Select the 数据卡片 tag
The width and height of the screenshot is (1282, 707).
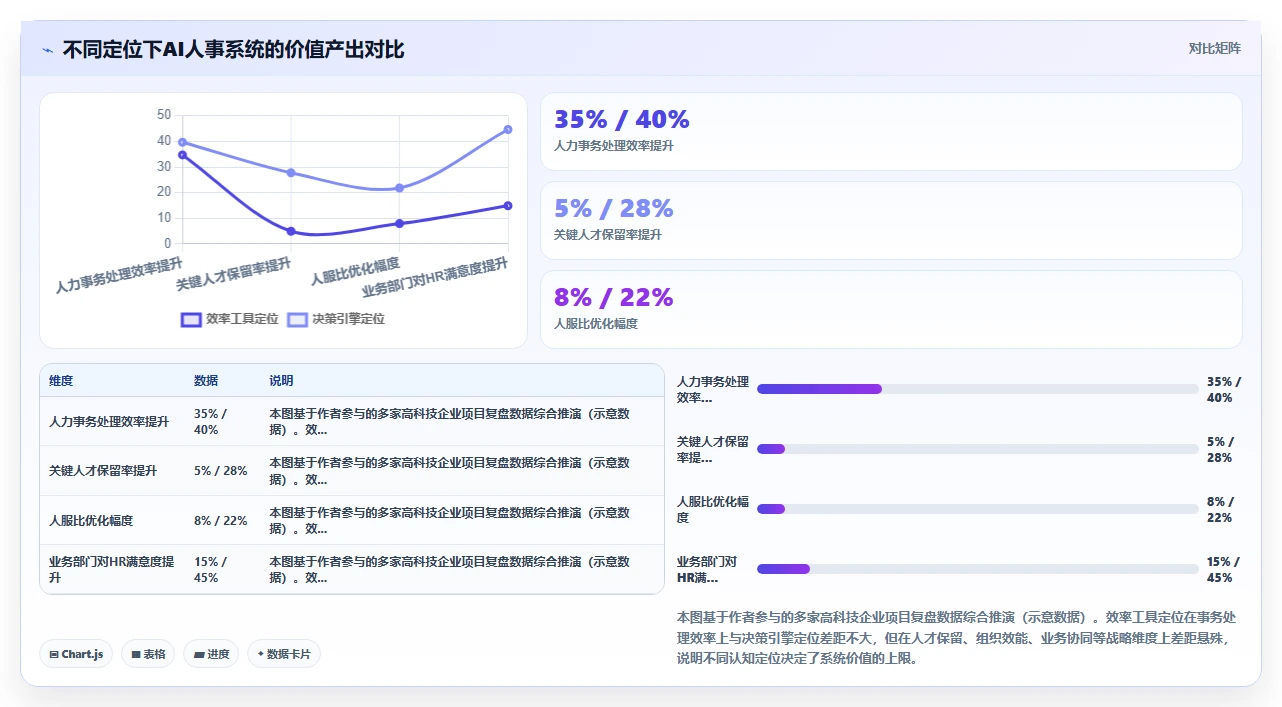(x=284, y=654)
